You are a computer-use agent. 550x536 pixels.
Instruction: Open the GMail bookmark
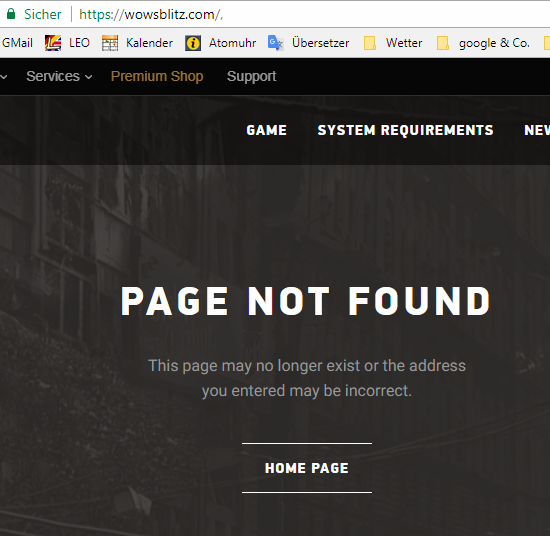(17, 43)
